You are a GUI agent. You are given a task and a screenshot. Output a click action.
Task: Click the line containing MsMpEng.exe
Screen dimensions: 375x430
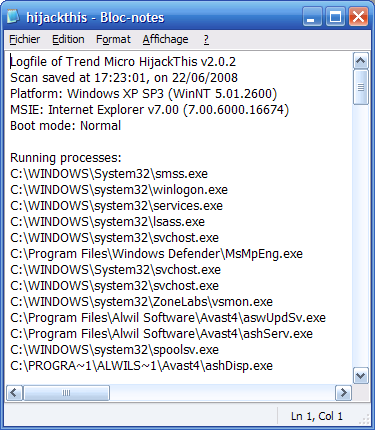[x=156, y=254]
